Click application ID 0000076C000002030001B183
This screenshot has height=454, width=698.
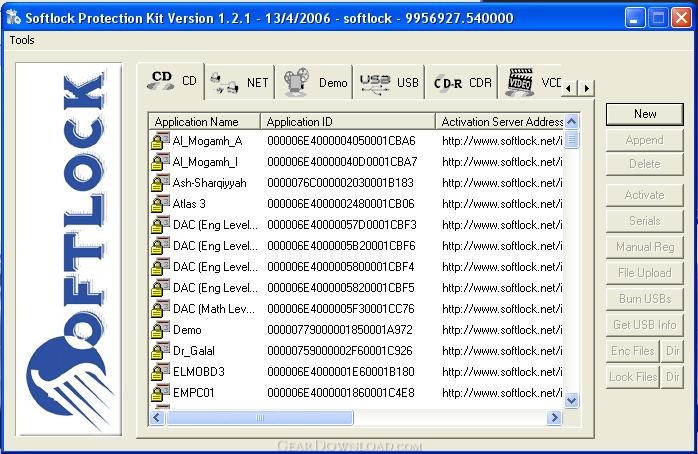[341, 183]
